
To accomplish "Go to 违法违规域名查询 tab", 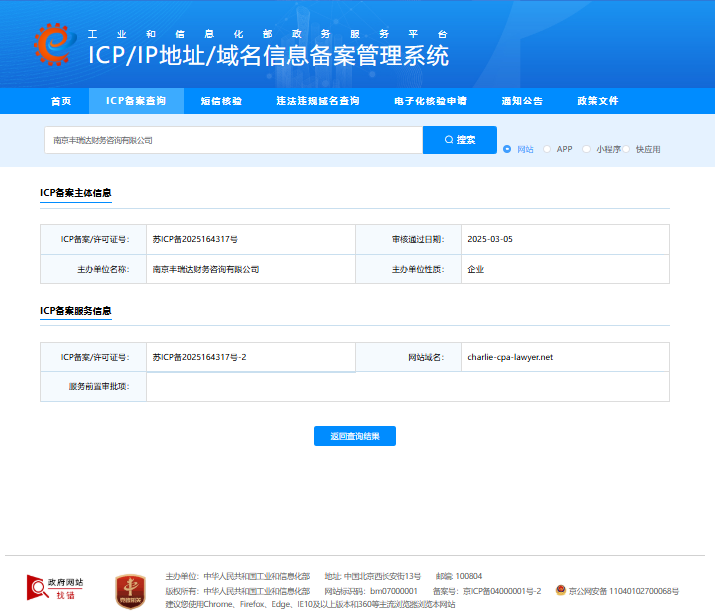I will point(318,101).
